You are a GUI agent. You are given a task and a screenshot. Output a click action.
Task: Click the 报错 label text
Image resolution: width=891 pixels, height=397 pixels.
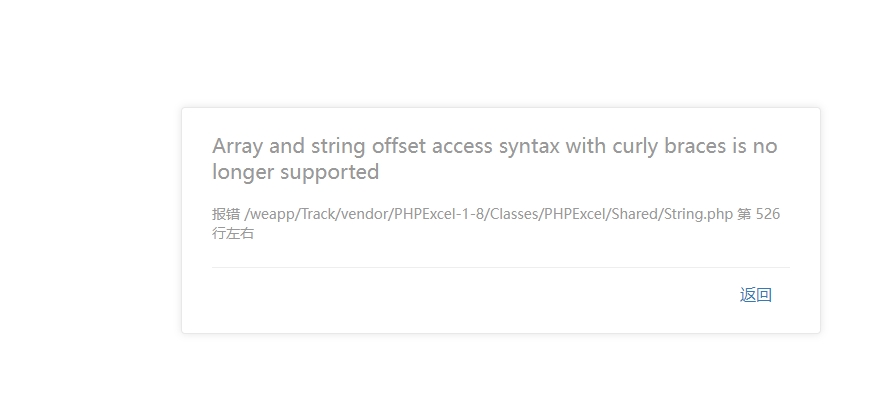point(226,214)
